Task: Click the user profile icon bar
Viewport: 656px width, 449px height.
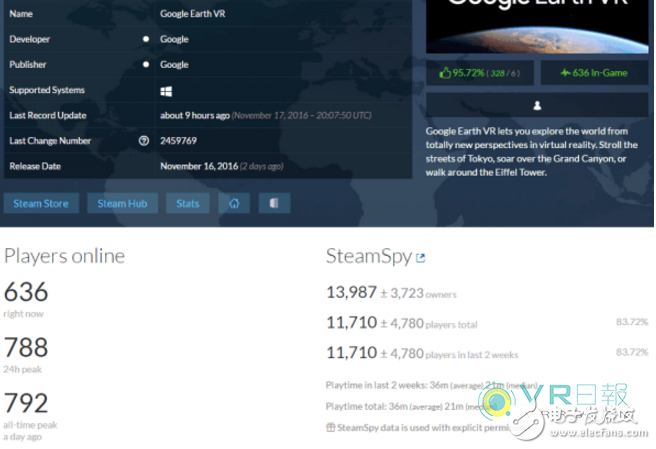Action: pos(537,105)
